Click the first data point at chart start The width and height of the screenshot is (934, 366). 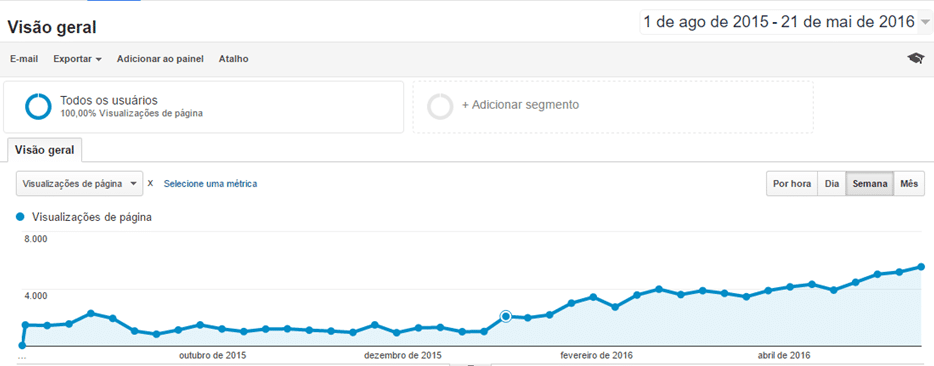(x=22, y=345)
